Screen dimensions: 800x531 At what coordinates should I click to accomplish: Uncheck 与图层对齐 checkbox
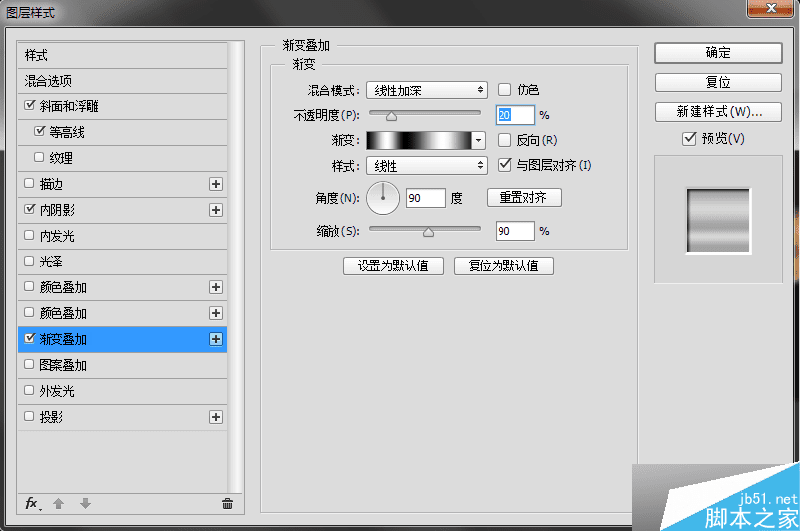point(505,165)
